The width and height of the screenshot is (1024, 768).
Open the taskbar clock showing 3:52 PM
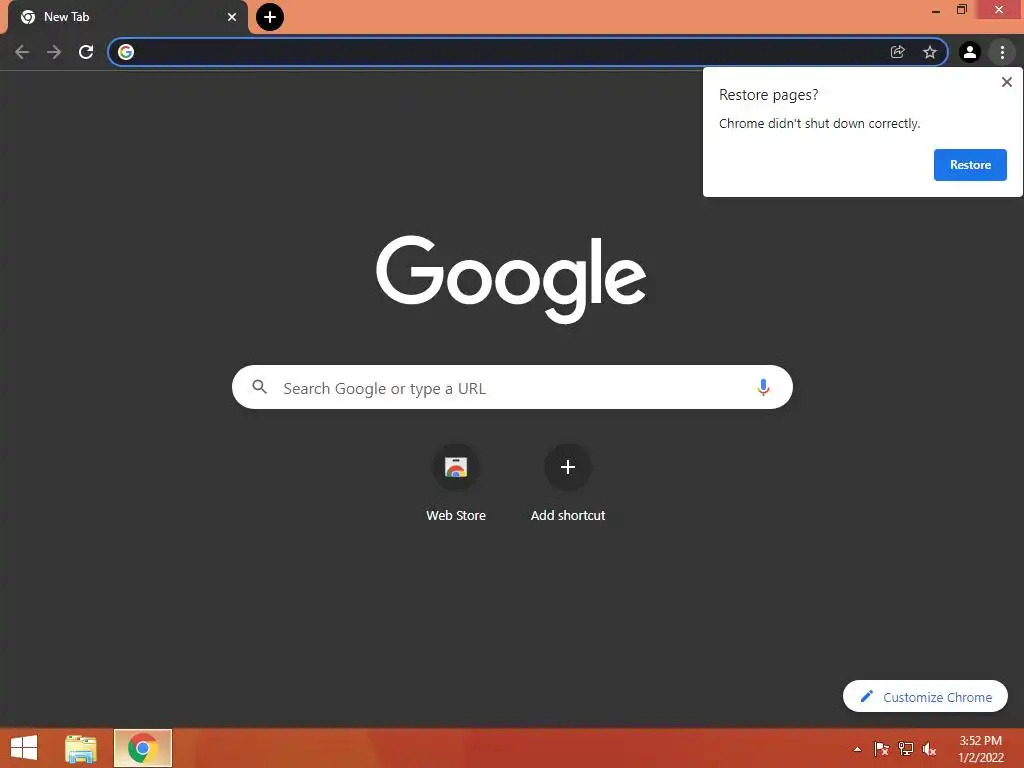pyautogui.click(x=980, y=749)
